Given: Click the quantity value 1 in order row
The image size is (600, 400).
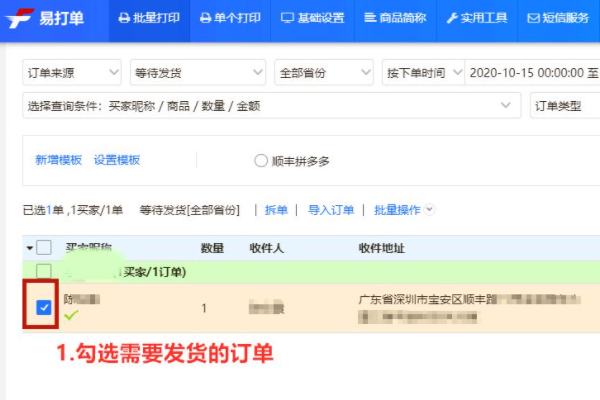Looking at the screenshot, I should [204, 308].
